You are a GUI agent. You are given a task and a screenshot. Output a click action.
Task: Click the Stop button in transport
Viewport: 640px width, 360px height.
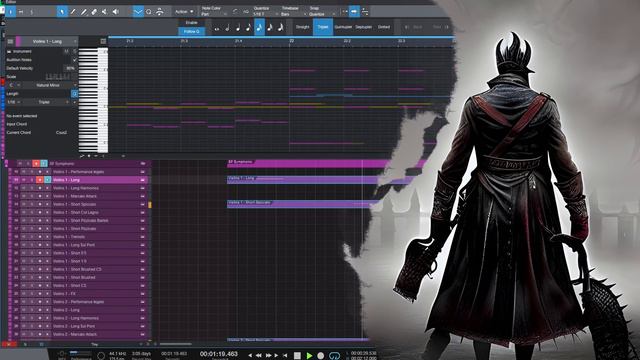(297, 356)
